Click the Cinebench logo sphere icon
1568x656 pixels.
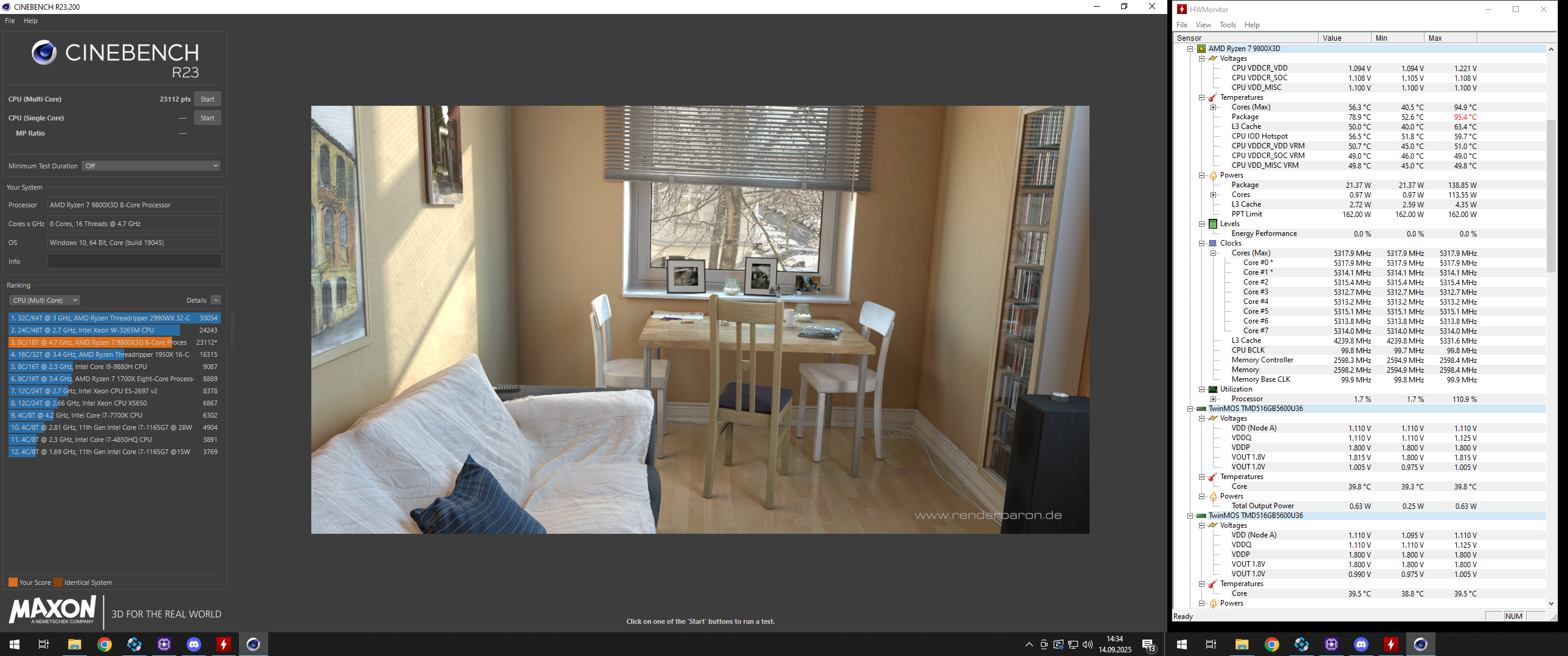[44, 53]
